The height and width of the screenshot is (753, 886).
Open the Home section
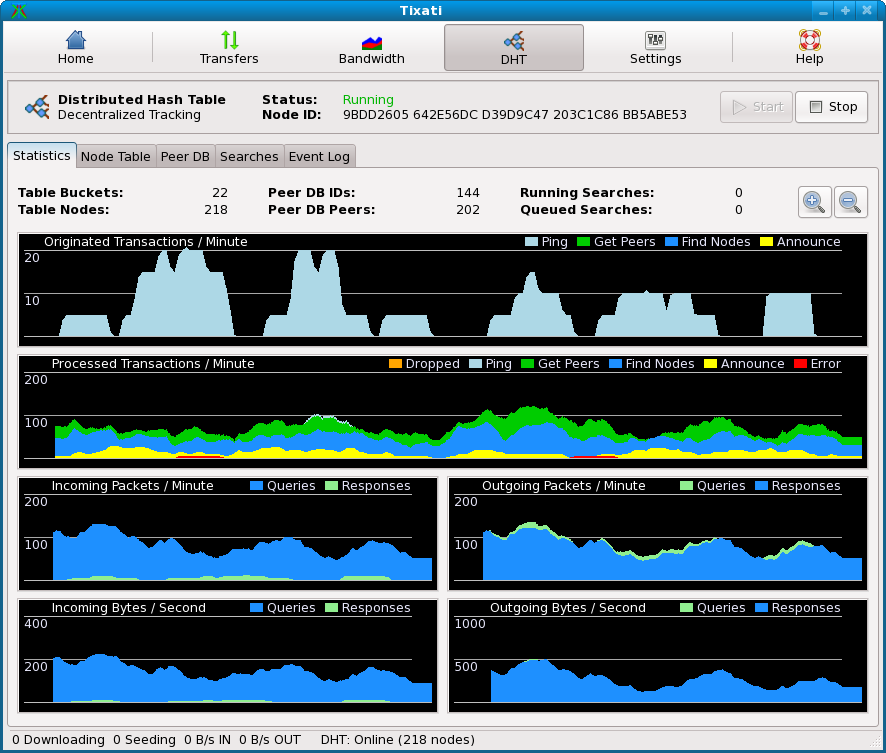tap(75, 48)
